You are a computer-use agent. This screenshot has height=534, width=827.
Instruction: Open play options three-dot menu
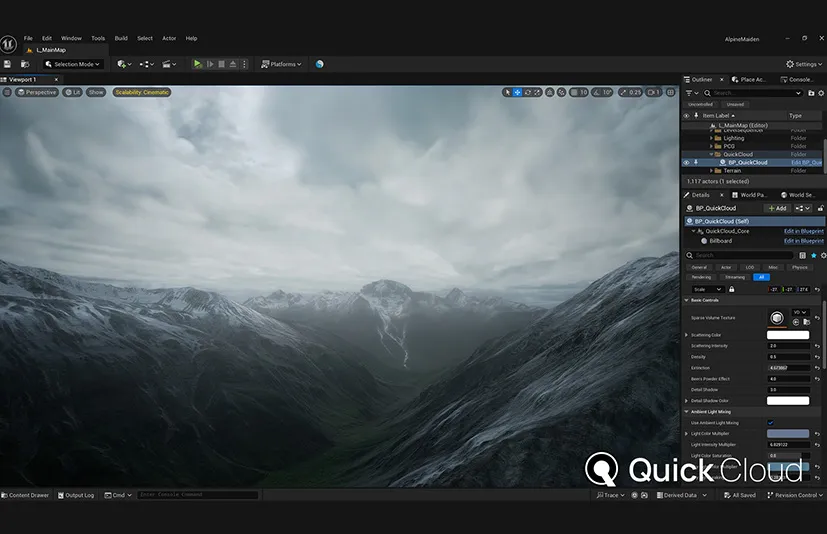pyautogui.click(x=244, y=64)
